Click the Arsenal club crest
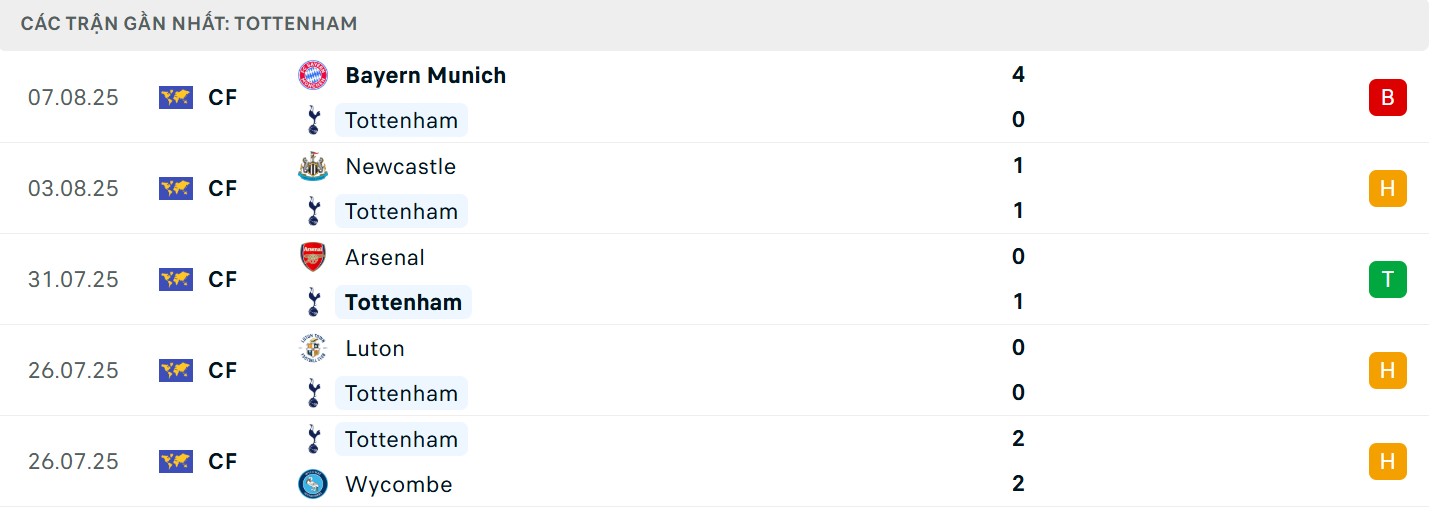Screen dimensions: 1452x524 pos(313,258)
